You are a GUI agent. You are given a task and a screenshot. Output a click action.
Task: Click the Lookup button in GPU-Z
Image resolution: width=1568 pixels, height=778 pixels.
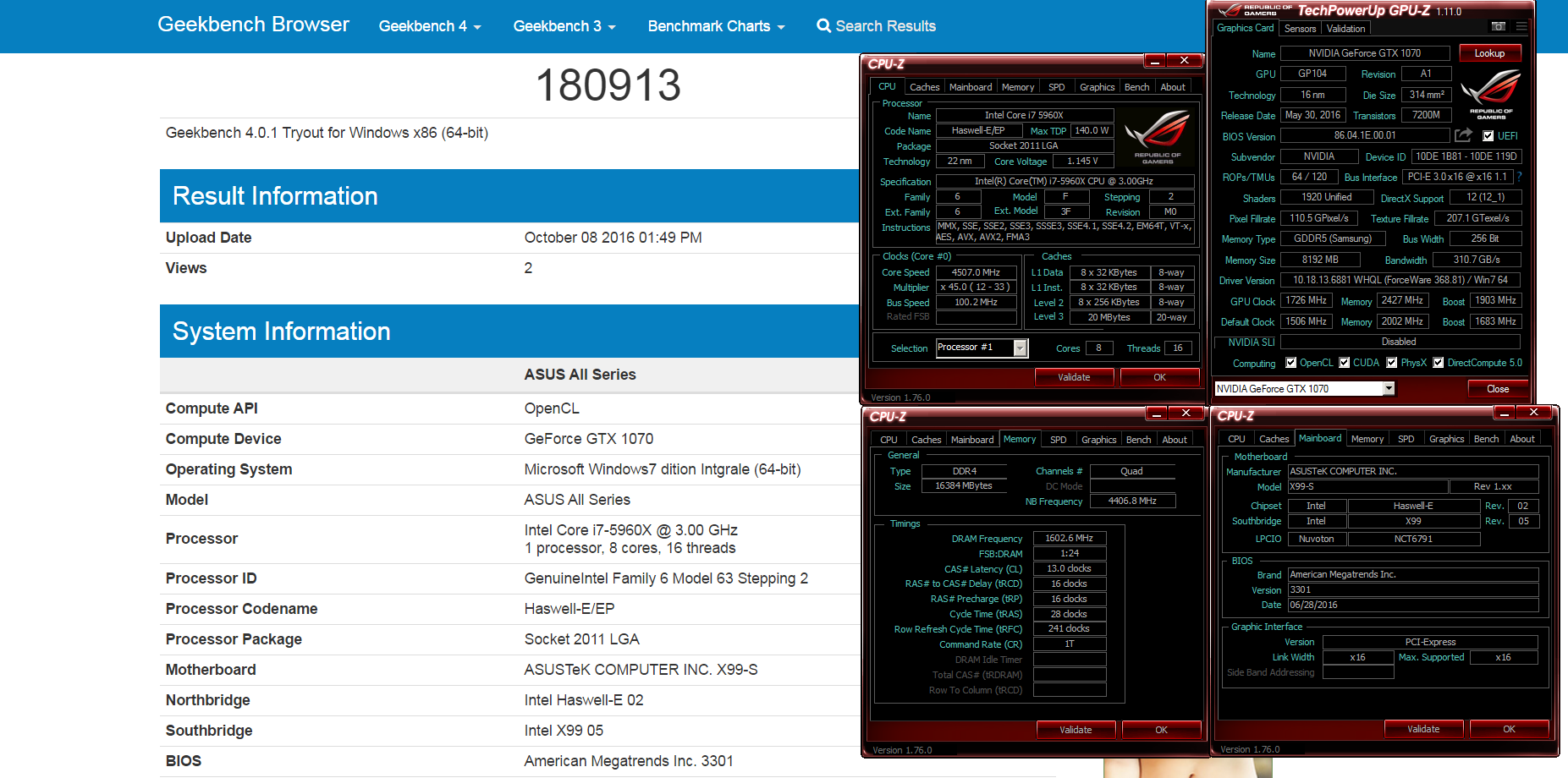pyautogui.click(x=1490, y=53)
